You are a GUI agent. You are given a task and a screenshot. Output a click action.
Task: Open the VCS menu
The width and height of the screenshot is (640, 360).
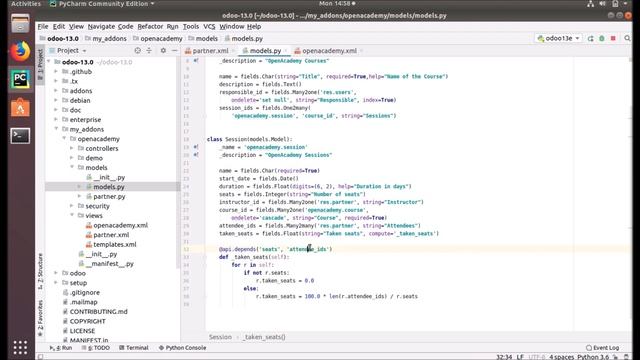(209, 27)
